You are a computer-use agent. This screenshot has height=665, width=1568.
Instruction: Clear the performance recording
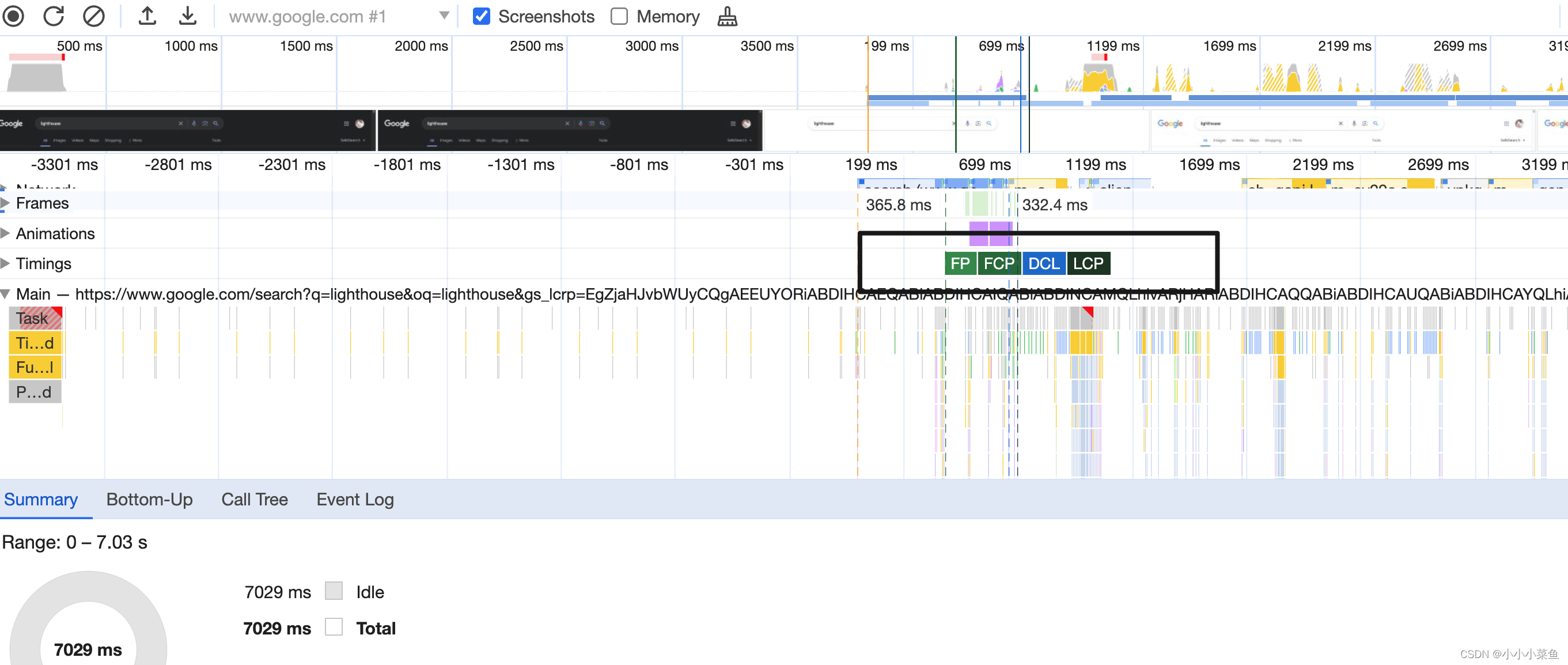point(93,17)
